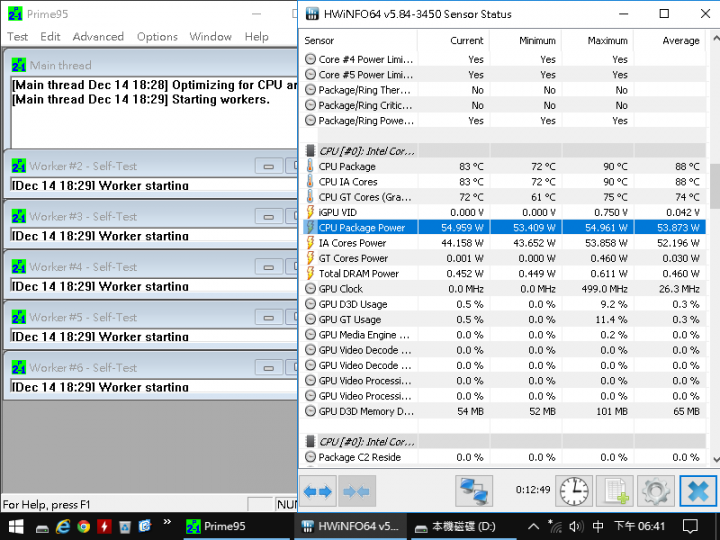Screen dimensions: 720x540
Task: Click the HWiNFO64 title bar application icon
Action: pyautogui.click(x=312, y=14)
